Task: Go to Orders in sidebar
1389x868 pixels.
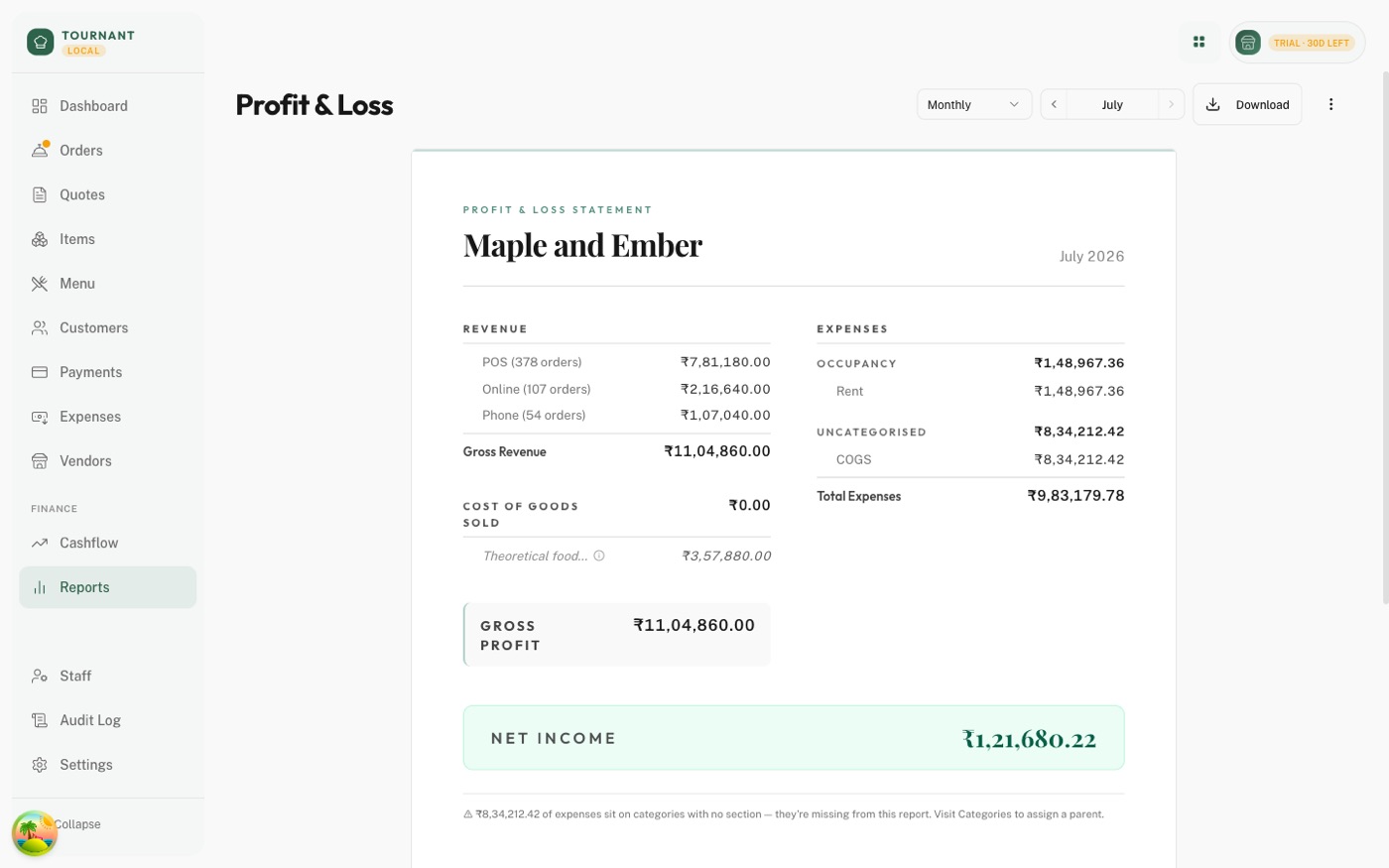Action: (108, 151)
